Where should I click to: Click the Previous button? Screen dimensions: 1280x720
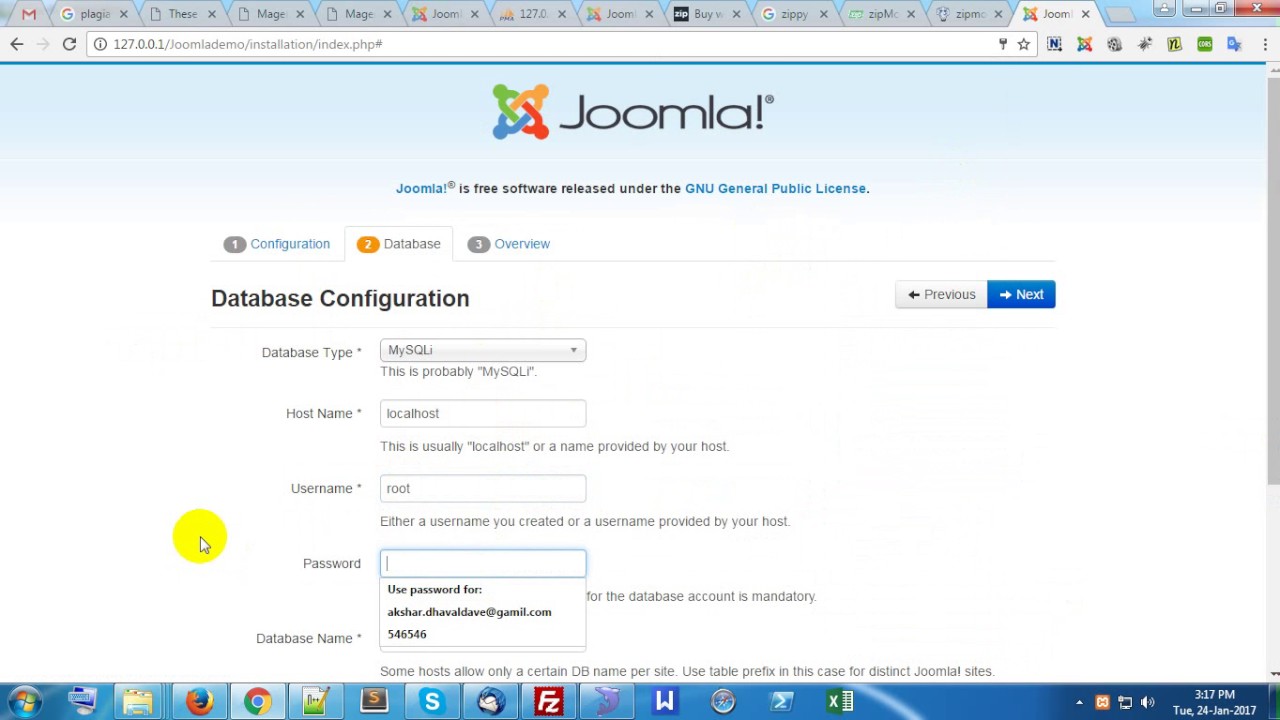click(x=941, y=294)
